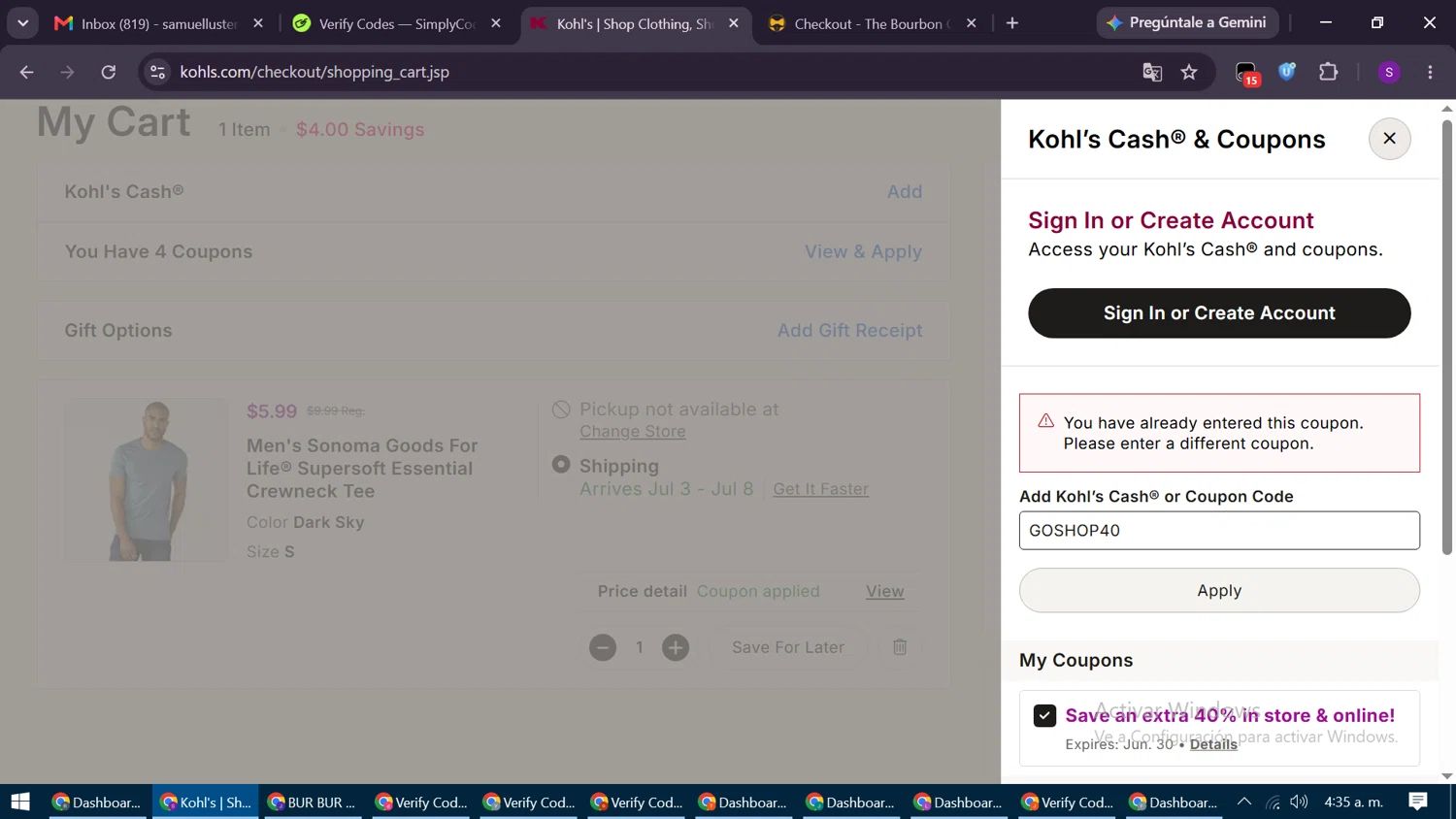Apply the entered coupon code
This screenshot has height=819, width=1456.
(1219, 590)
